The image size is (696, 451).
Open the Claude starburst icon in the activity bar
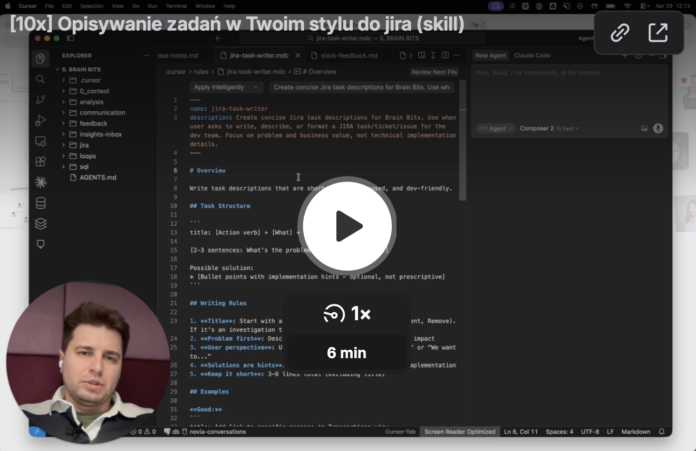(40, 182)
